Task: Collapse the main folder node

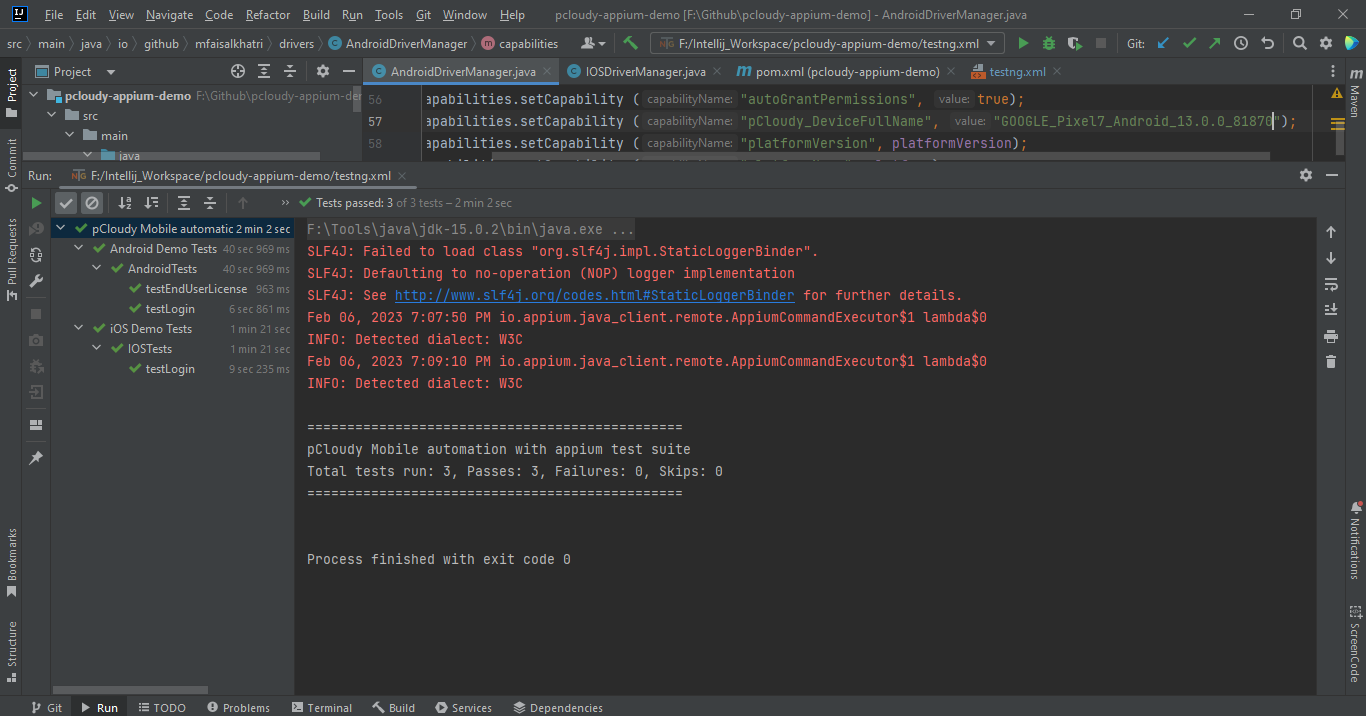Action: 69,136
